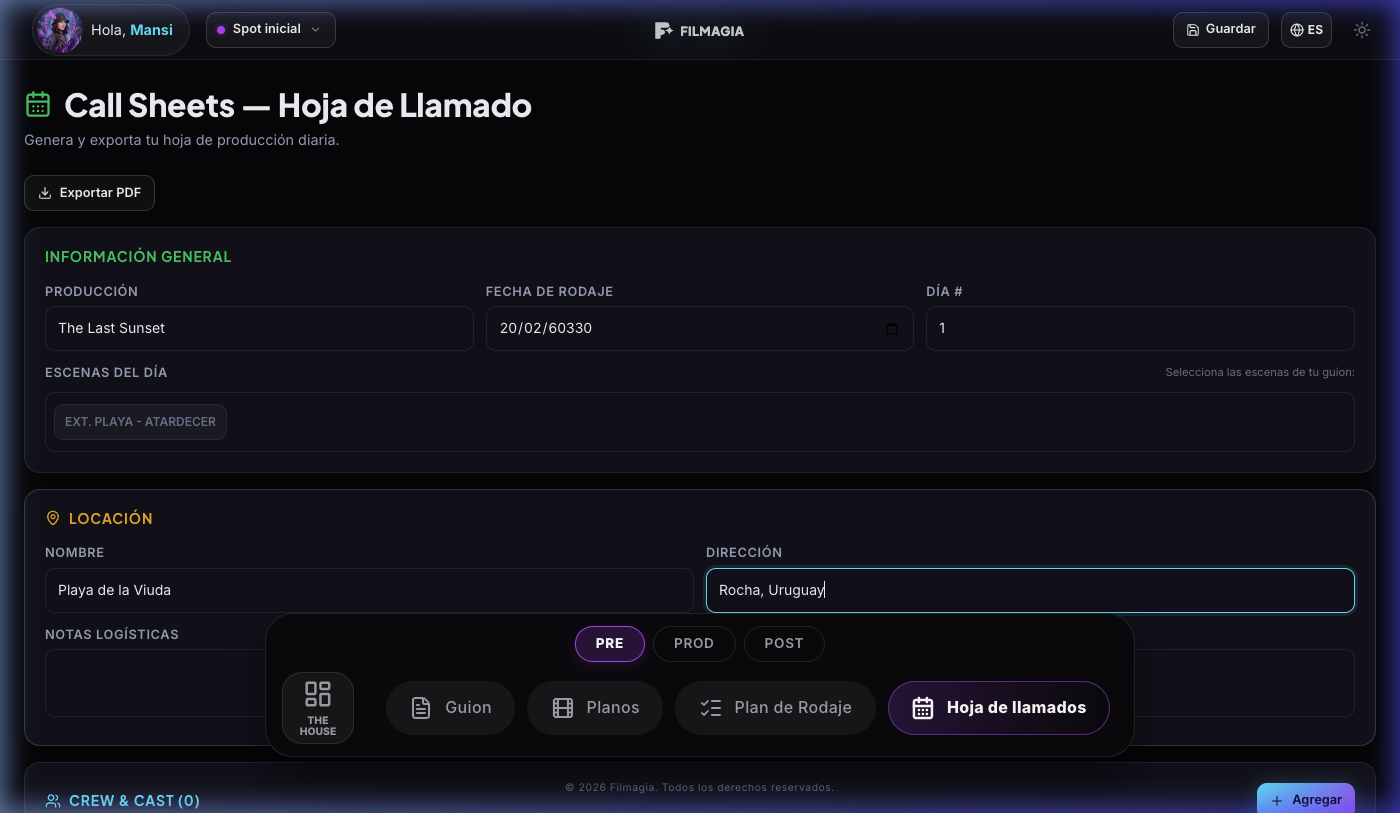
Task: Switch to the POST phase tab
Action: pyautogui.click(x=784, y=643)
